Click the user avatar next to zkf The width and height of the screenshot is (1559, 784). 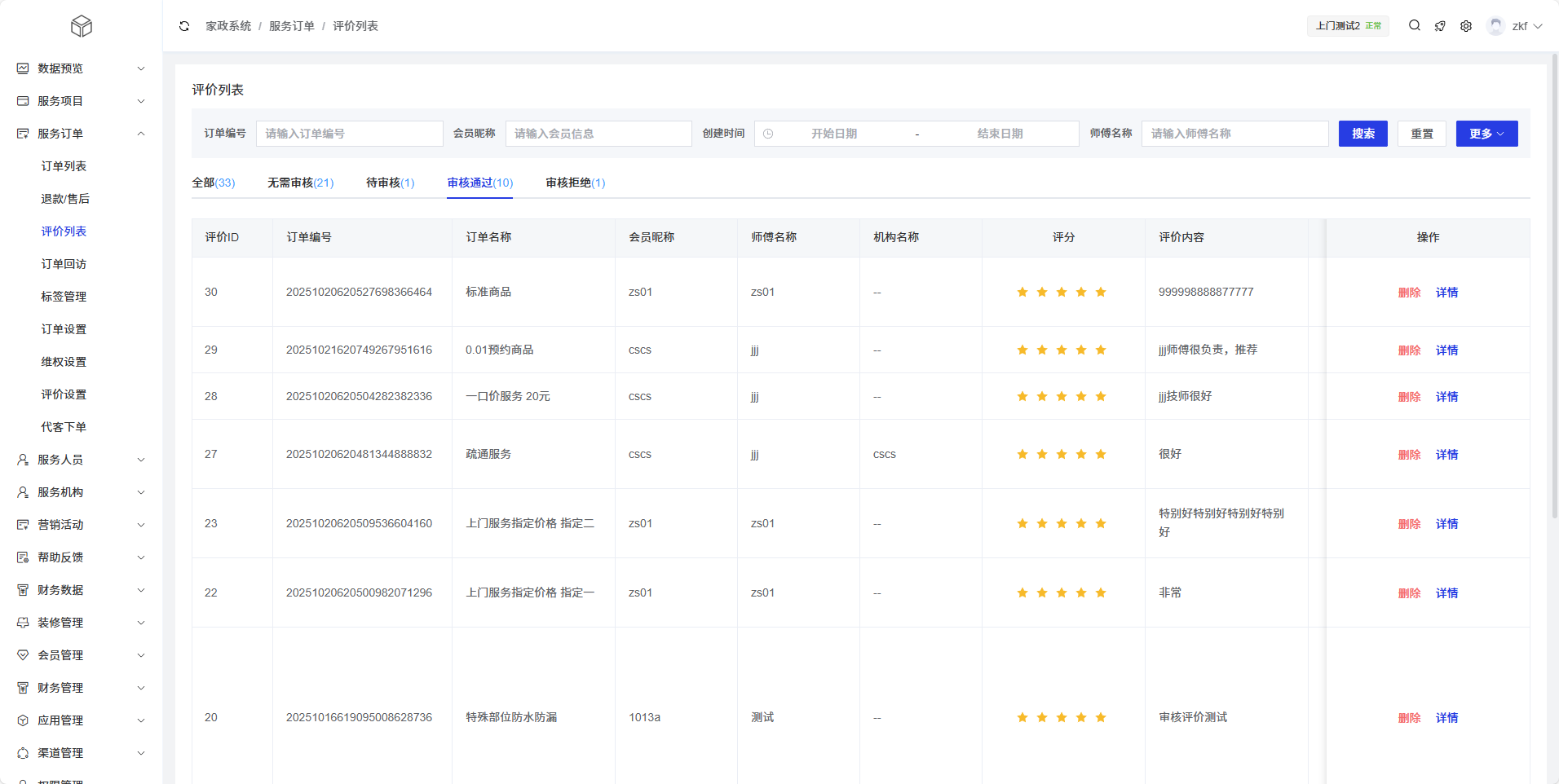1495,26
